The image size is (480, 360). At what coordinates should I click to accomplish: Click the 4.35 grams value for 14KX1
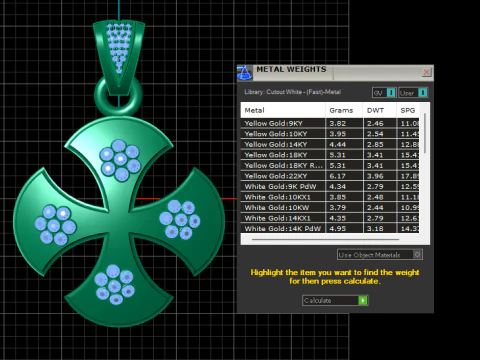(x=338, y=218)
